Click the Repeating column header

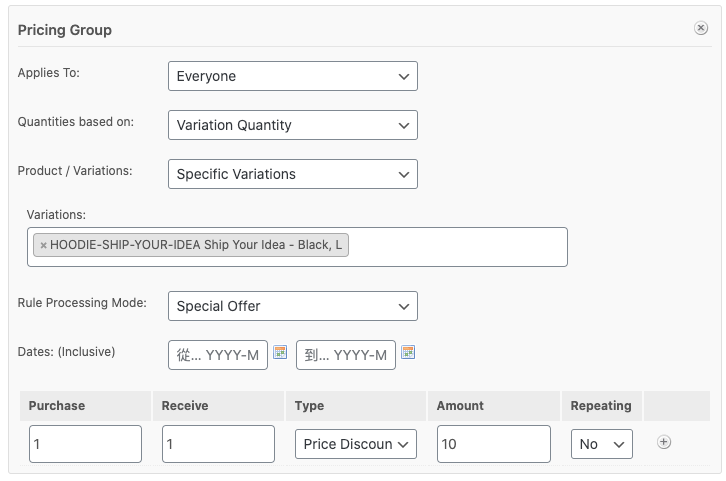click(600, 406)
